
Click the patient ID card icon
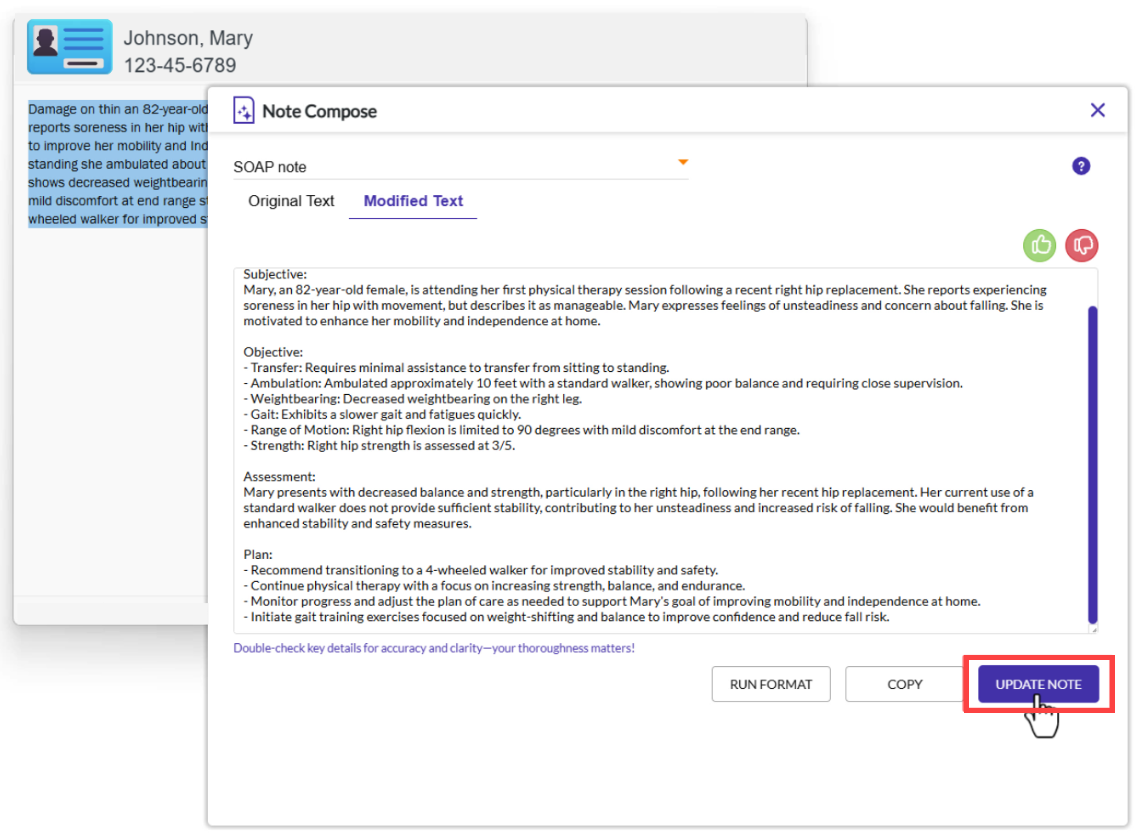coord(70,47)
